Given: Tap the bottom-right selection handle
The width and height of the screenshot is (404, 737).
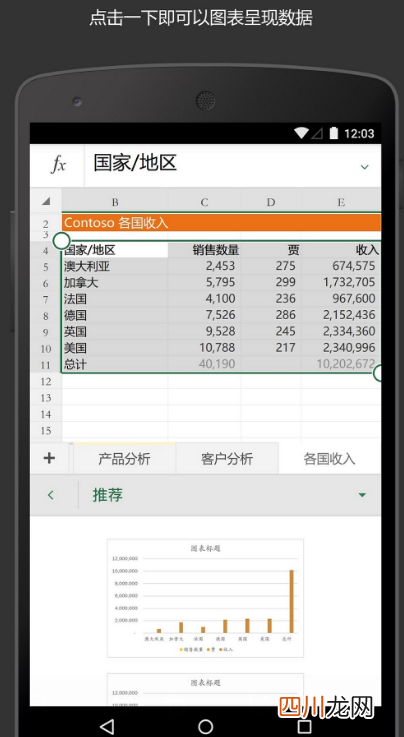Looking at the screenshot, I should pos(379,374).
